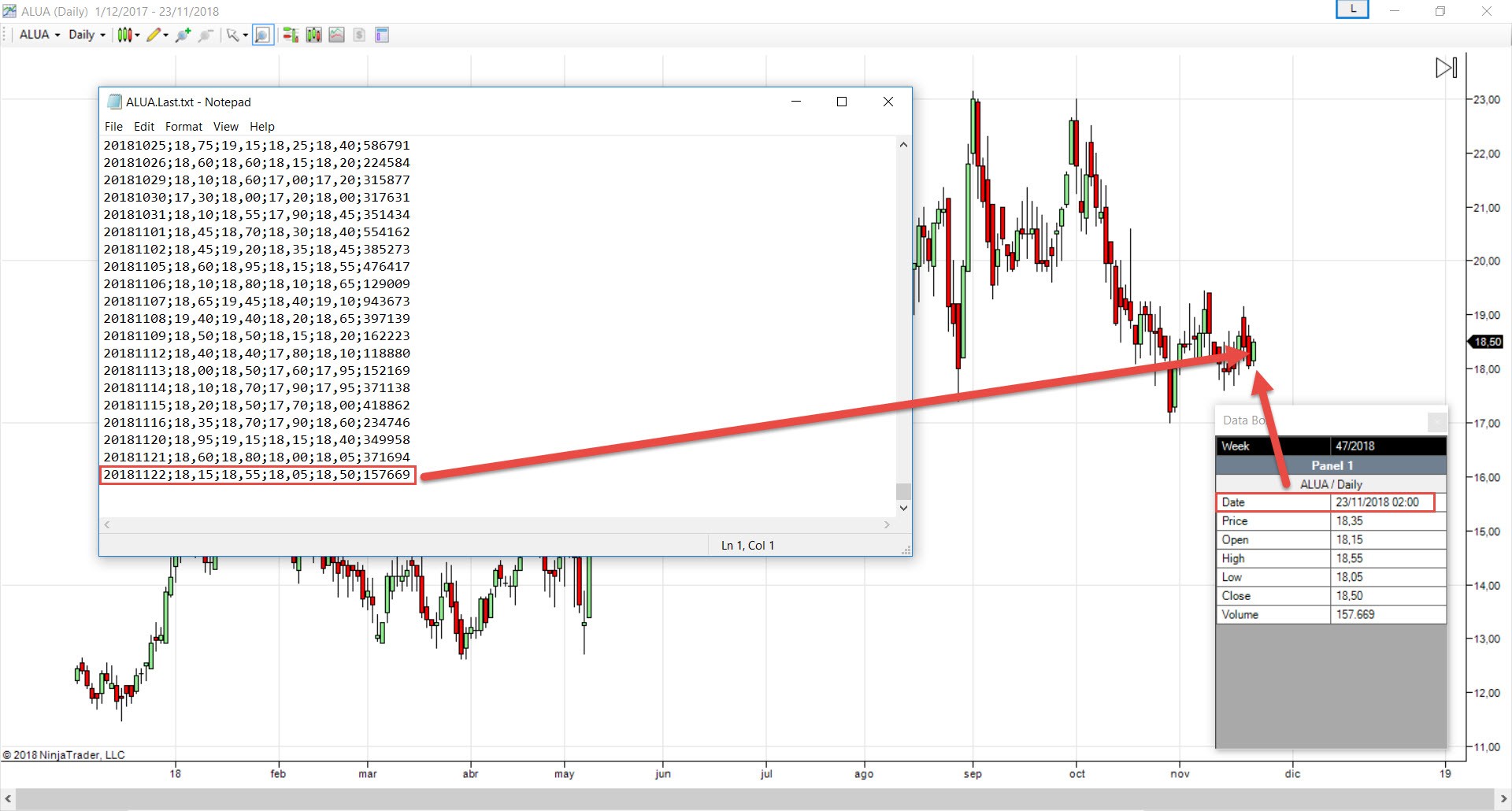Image resolution: width=1512 pixels, height=811 pixels.
Task: Click the Volume value 157.669 in Data Box
Action: (x=1355, y=615)
